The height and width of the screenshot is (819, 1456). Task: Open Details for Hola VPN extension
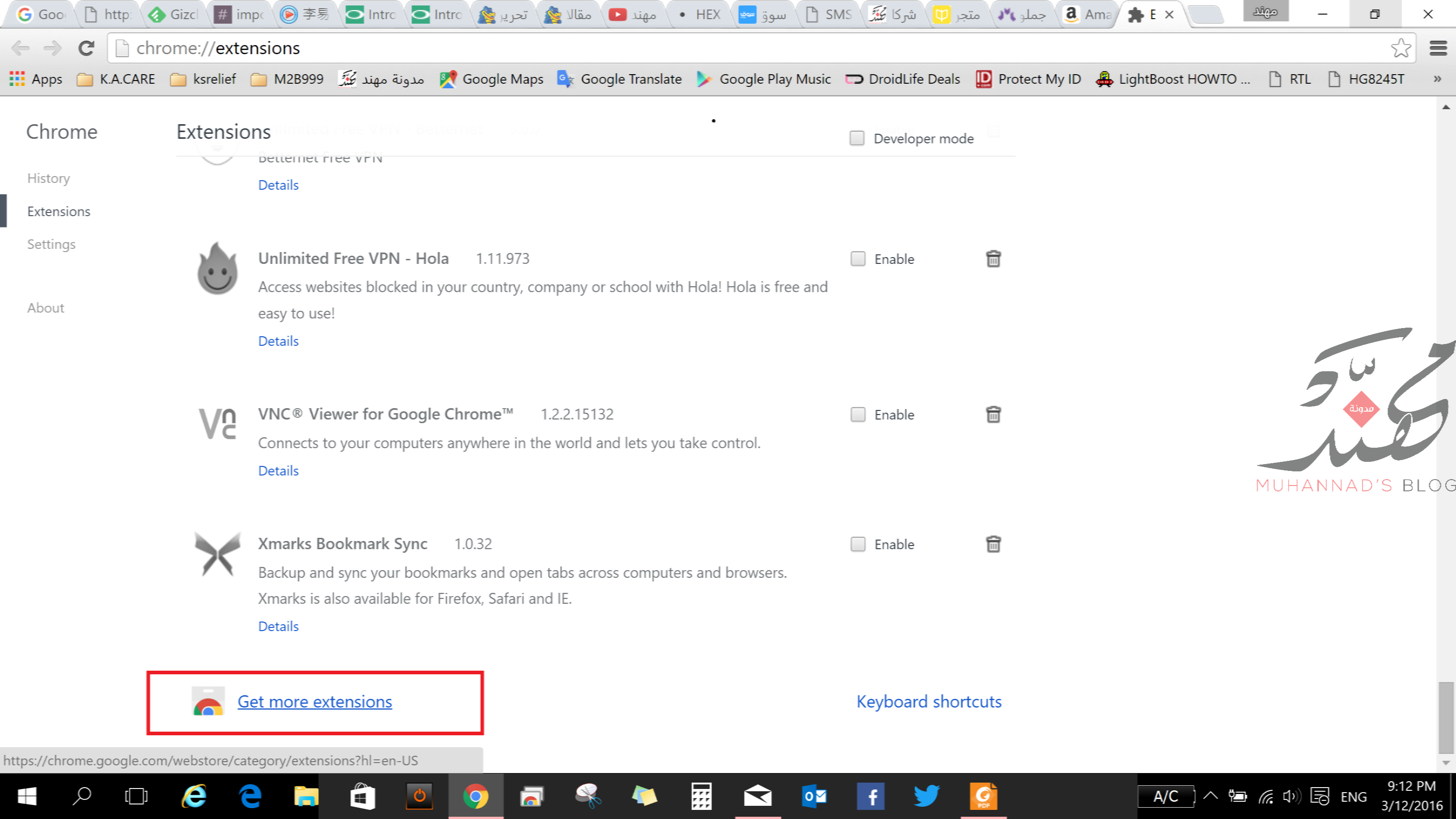tap(278, 341)
